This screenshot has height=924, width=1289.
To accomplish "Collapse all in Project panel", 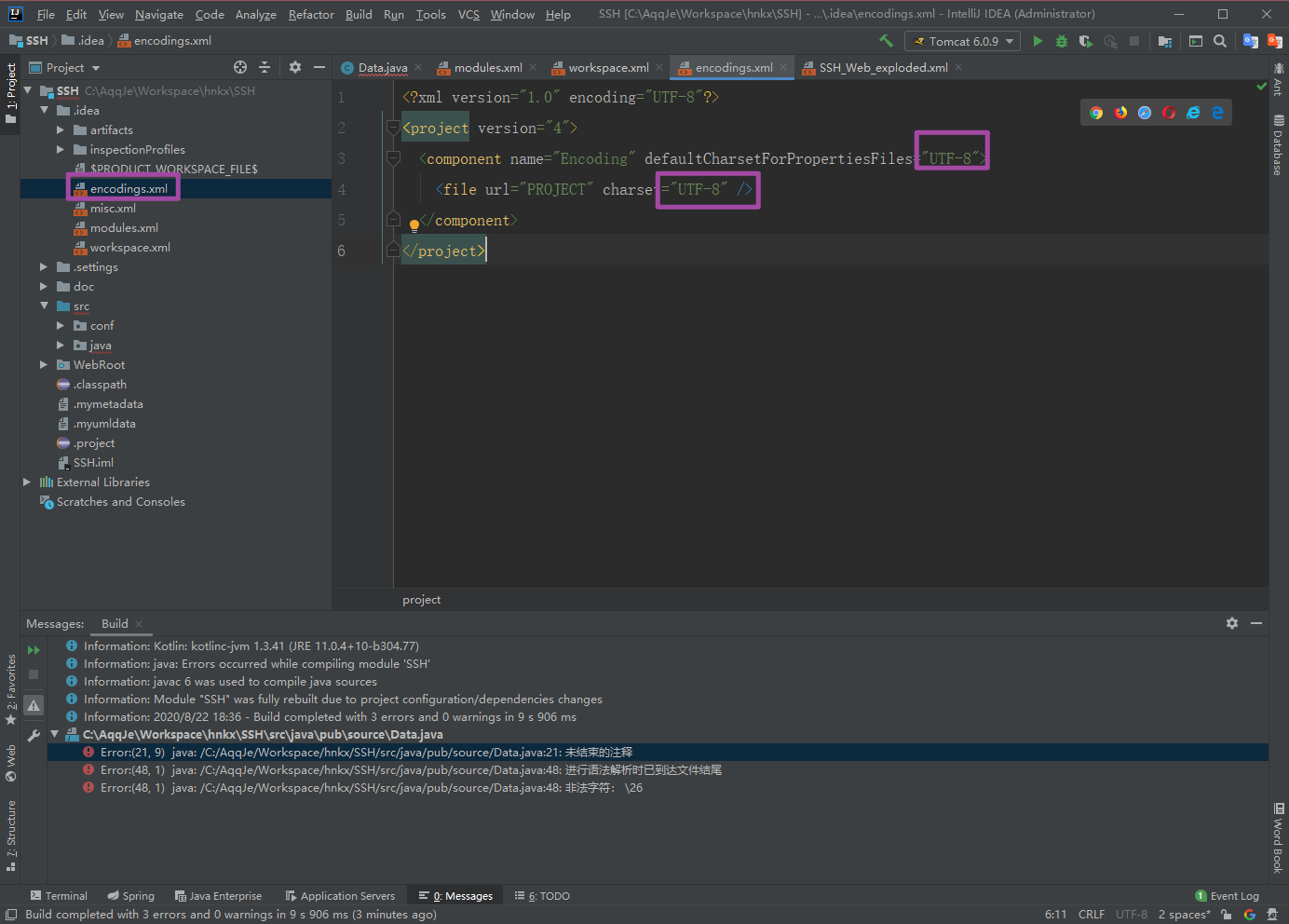I will [x=265, y=67].
